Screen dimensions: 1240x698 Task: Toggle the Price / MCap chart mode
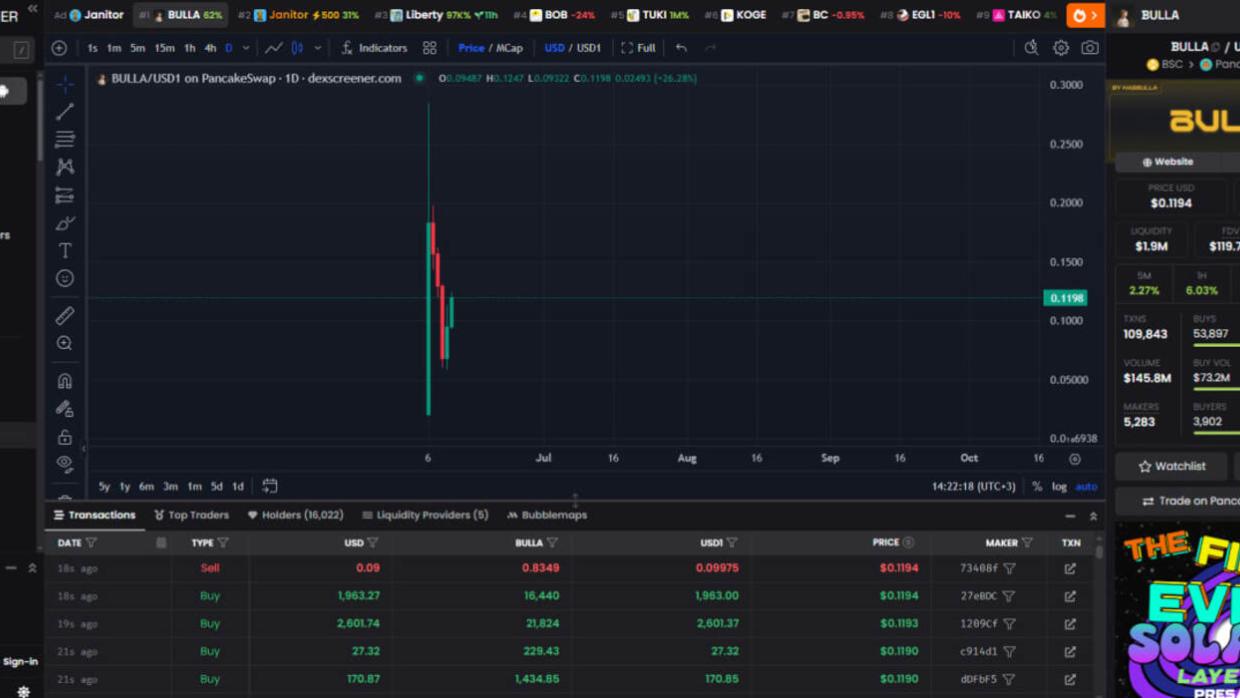(x=490, y=47)
